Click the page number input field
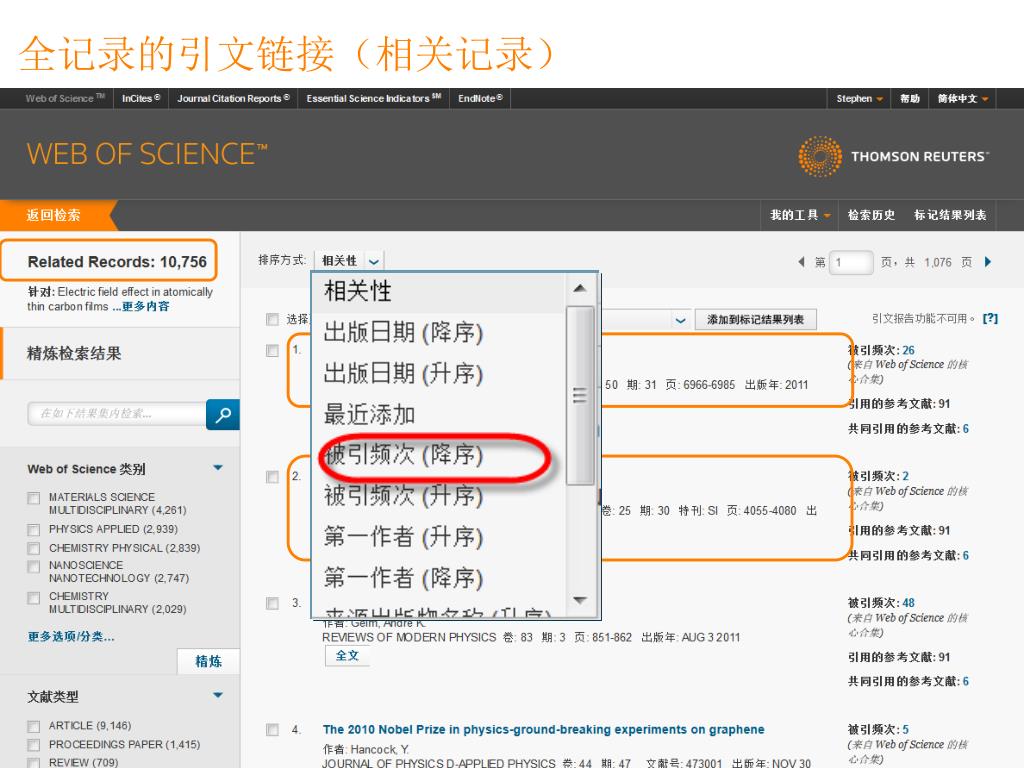The image size is (1024, 768). click(x=851, y=263)
